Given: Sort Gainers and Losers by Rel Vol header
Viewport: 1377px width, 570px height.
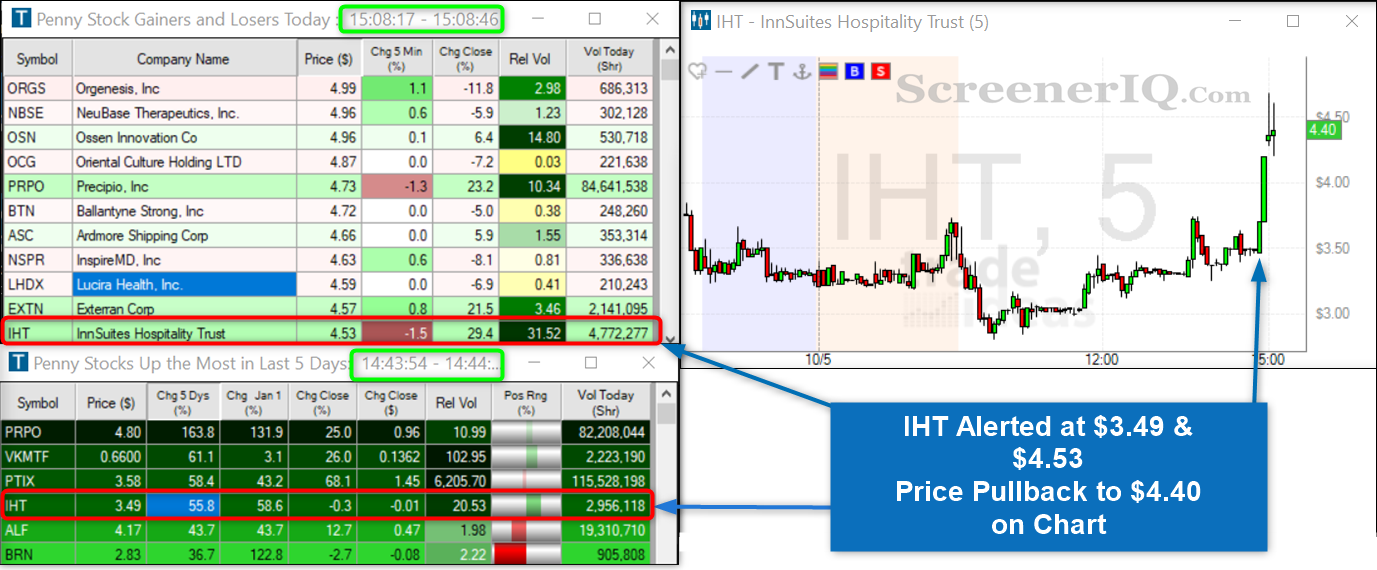Looking at the screenshot, I should pyautogui.click(x=529, y=60).
